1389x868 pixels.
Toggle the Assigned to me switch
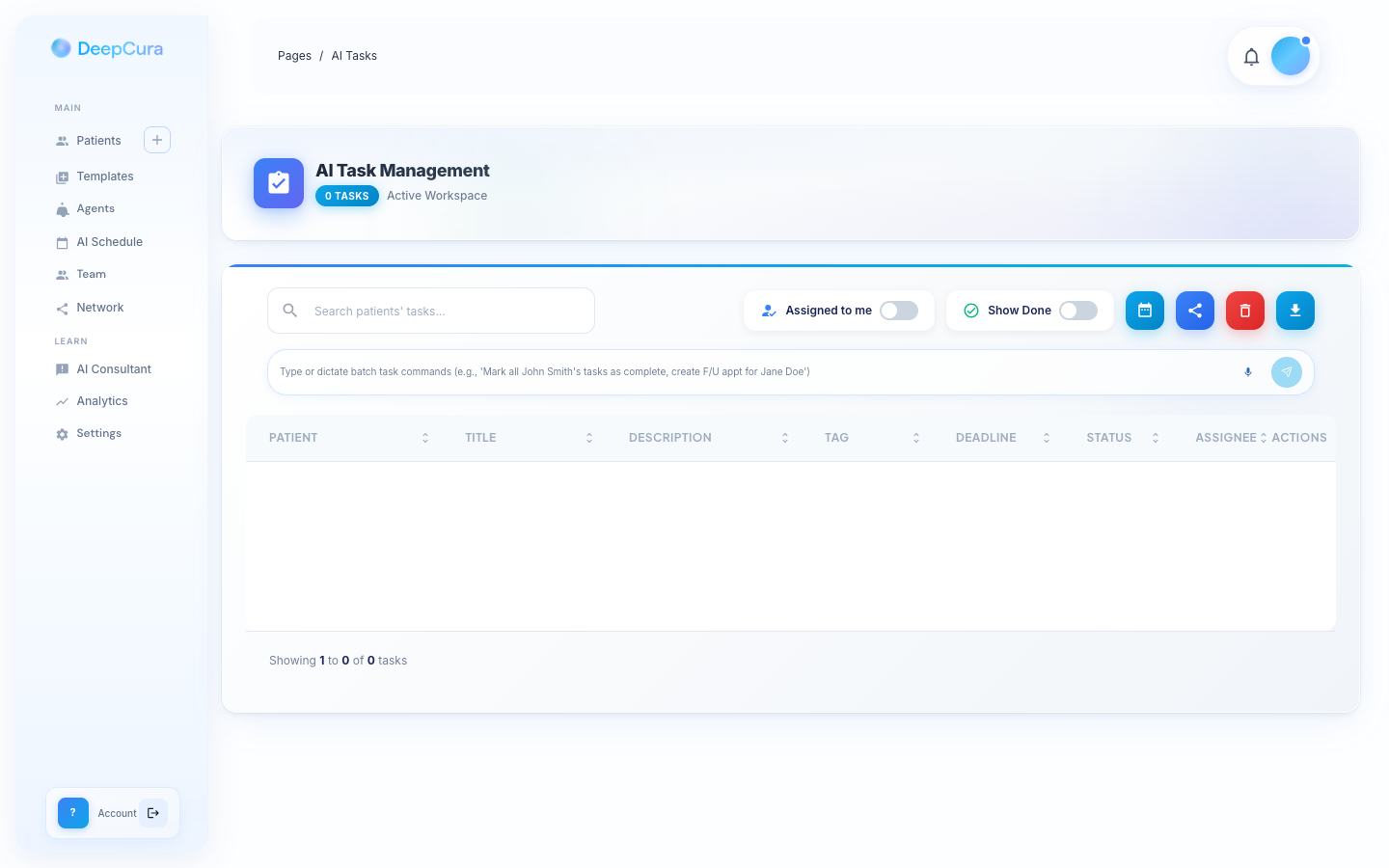(x=899, y=311)
